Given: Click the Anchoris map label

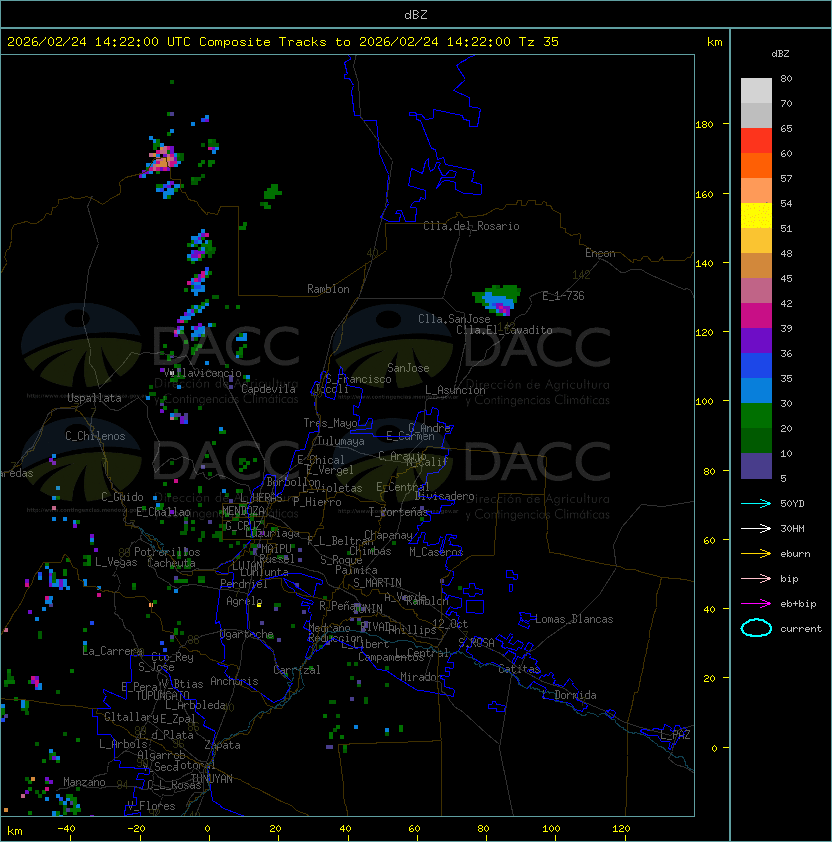Looking at the screenshot, I should pyautogui.click(x=234, y=681).
